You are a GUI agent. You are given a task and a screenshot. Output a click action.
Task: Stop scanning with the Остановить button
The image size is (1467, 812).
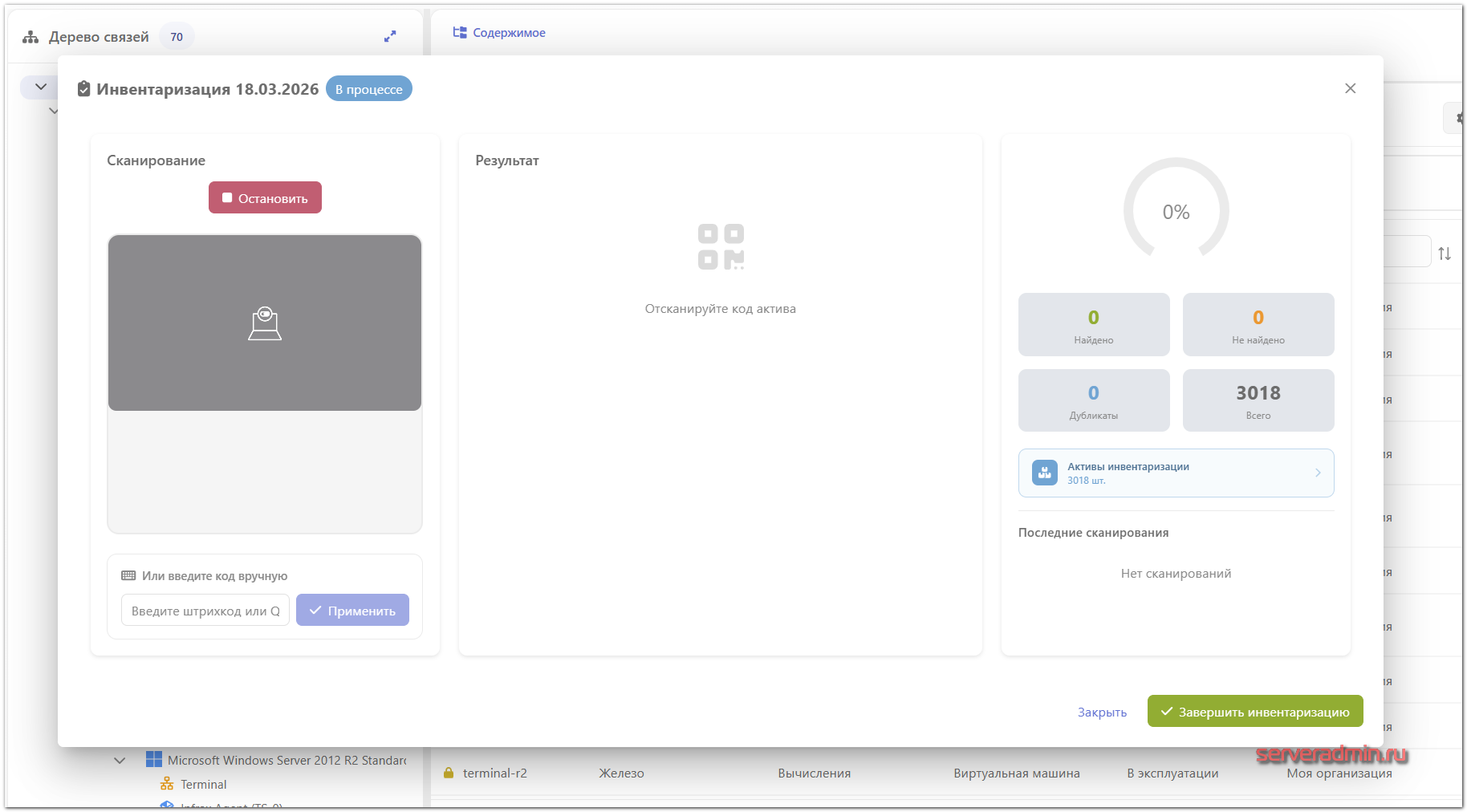tap(265, 197)
